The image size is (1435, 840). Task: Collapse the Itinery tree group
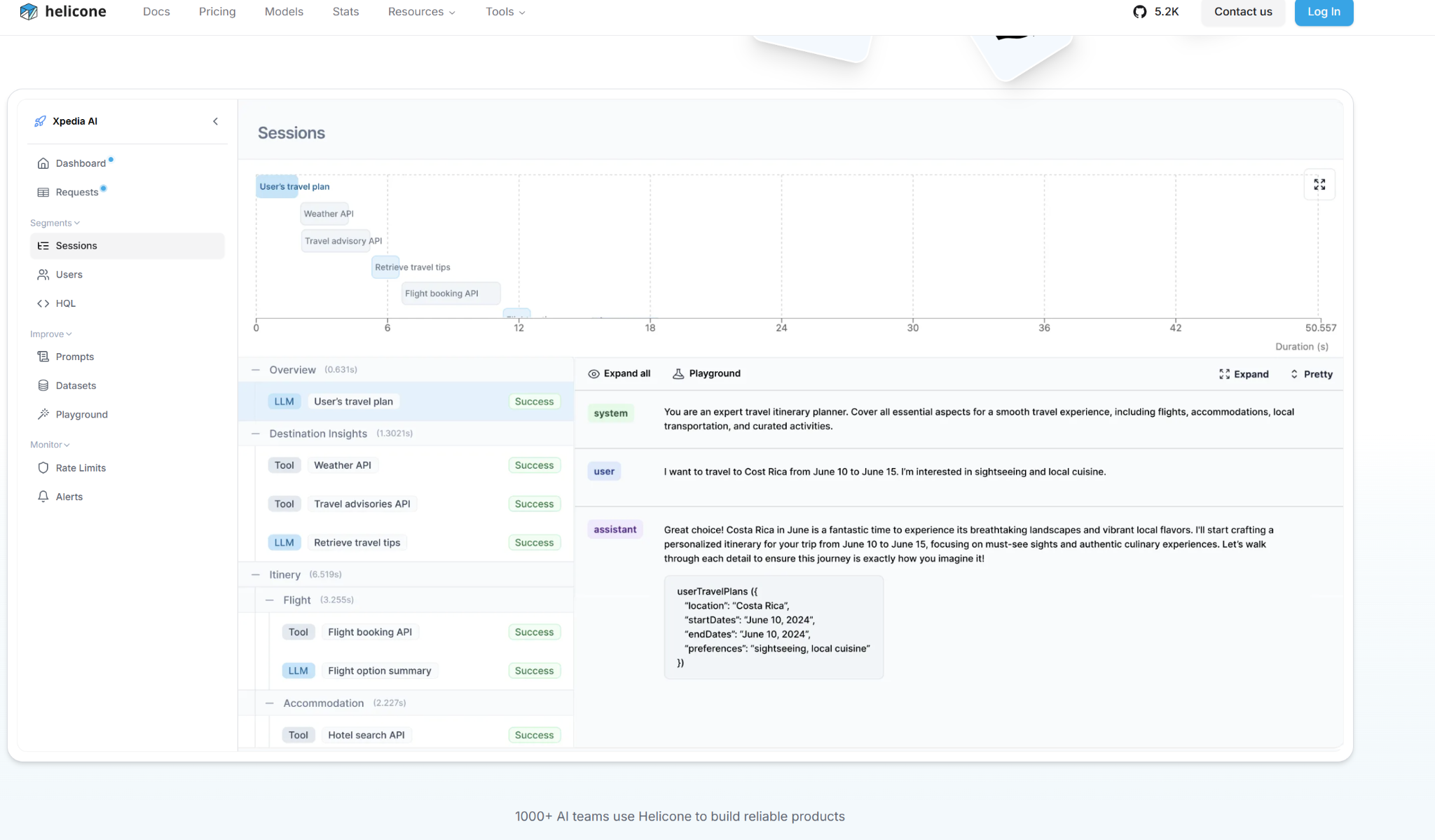click(256, 574)
